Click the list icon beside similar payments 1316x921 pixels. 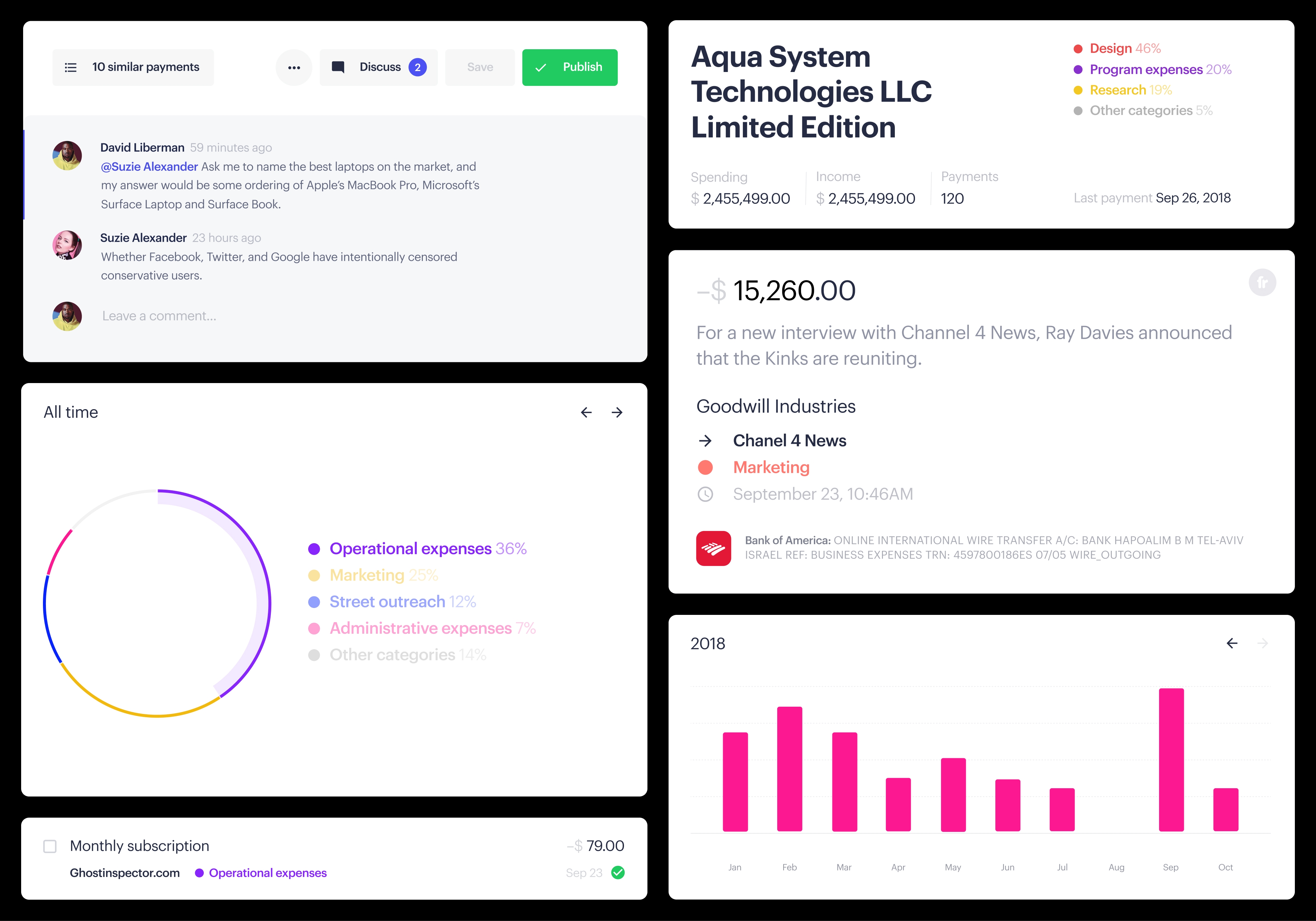pos(70,68)
